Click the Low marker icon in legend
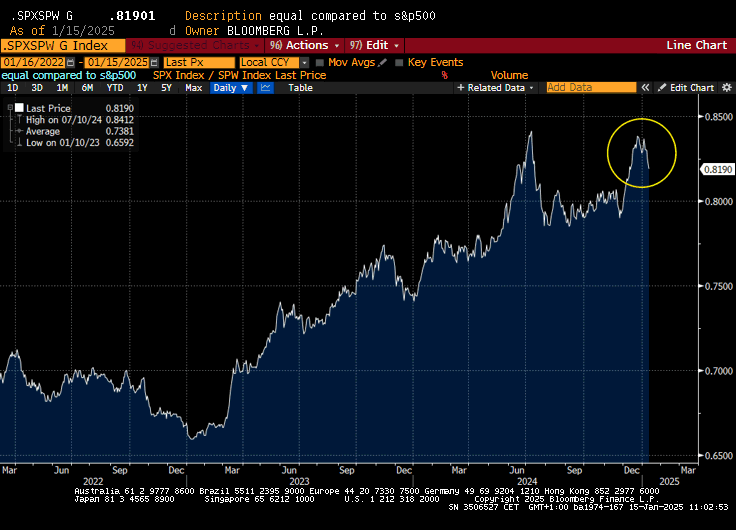This screenshot has height=530, width=736. click(x=19, y=142)
